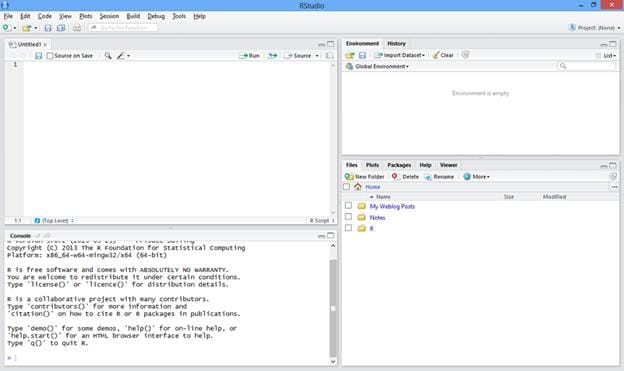The height and width of the screenshot is (371, 624).
Task: Minimize the Files pane
Action: 604,166
